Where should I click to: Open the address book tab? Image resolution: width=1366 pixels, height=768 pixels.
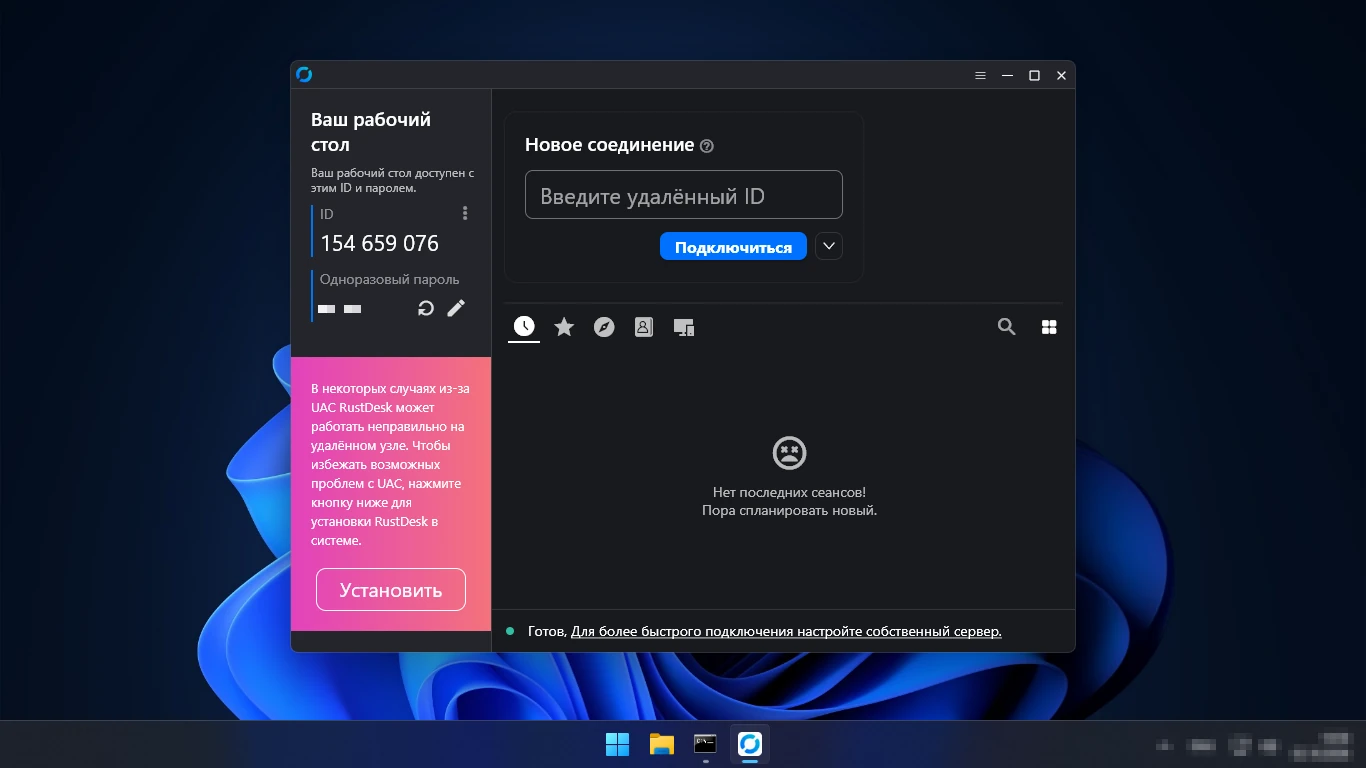coord(644,327)
